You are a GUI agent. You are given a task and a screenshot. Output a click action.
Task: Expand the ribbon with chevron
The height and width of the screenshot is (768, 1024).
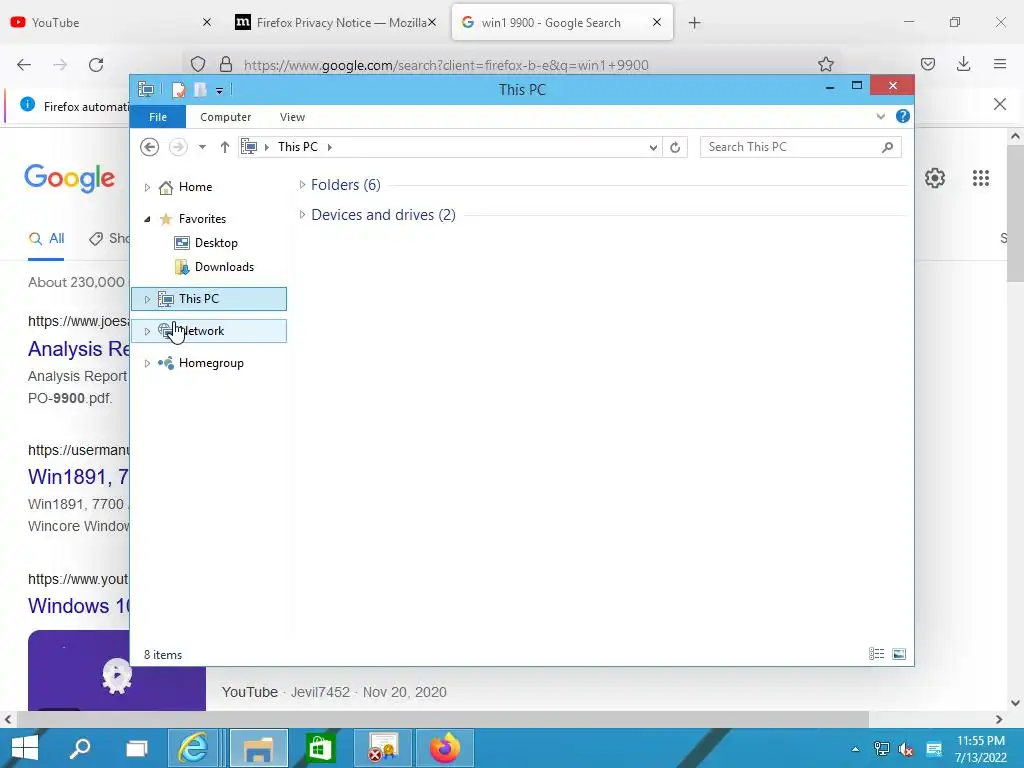coord(880,116)
